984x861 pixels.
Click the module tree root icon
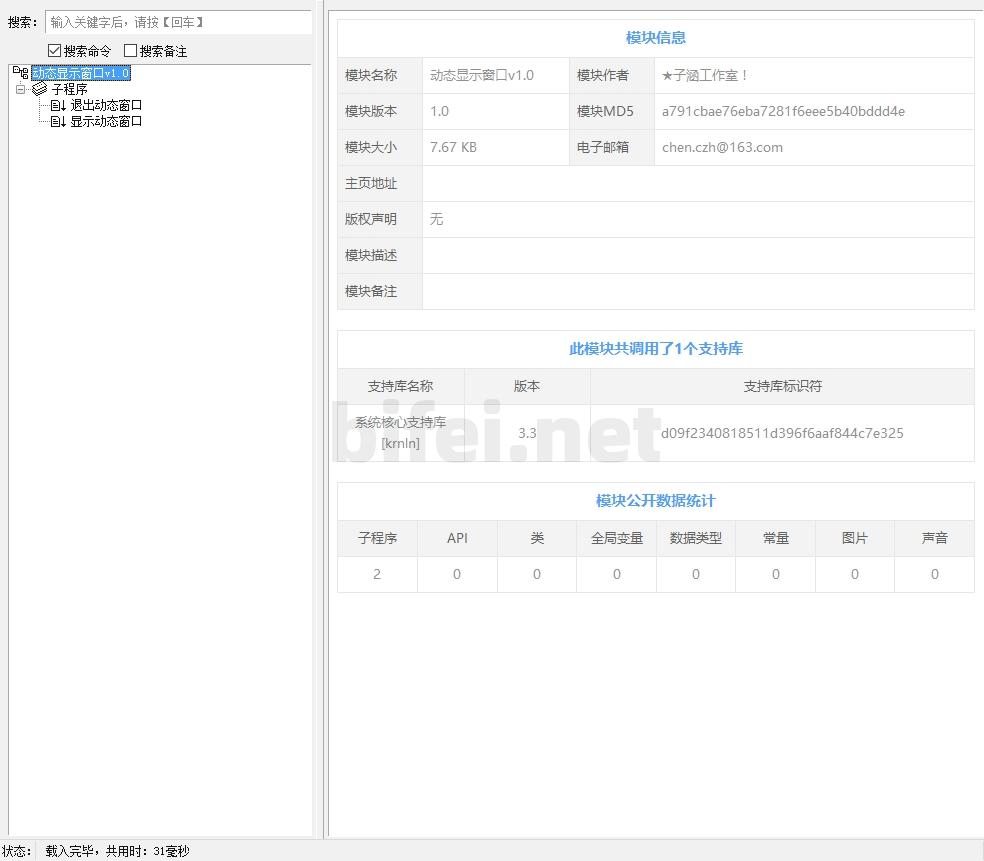click(20, 73)
